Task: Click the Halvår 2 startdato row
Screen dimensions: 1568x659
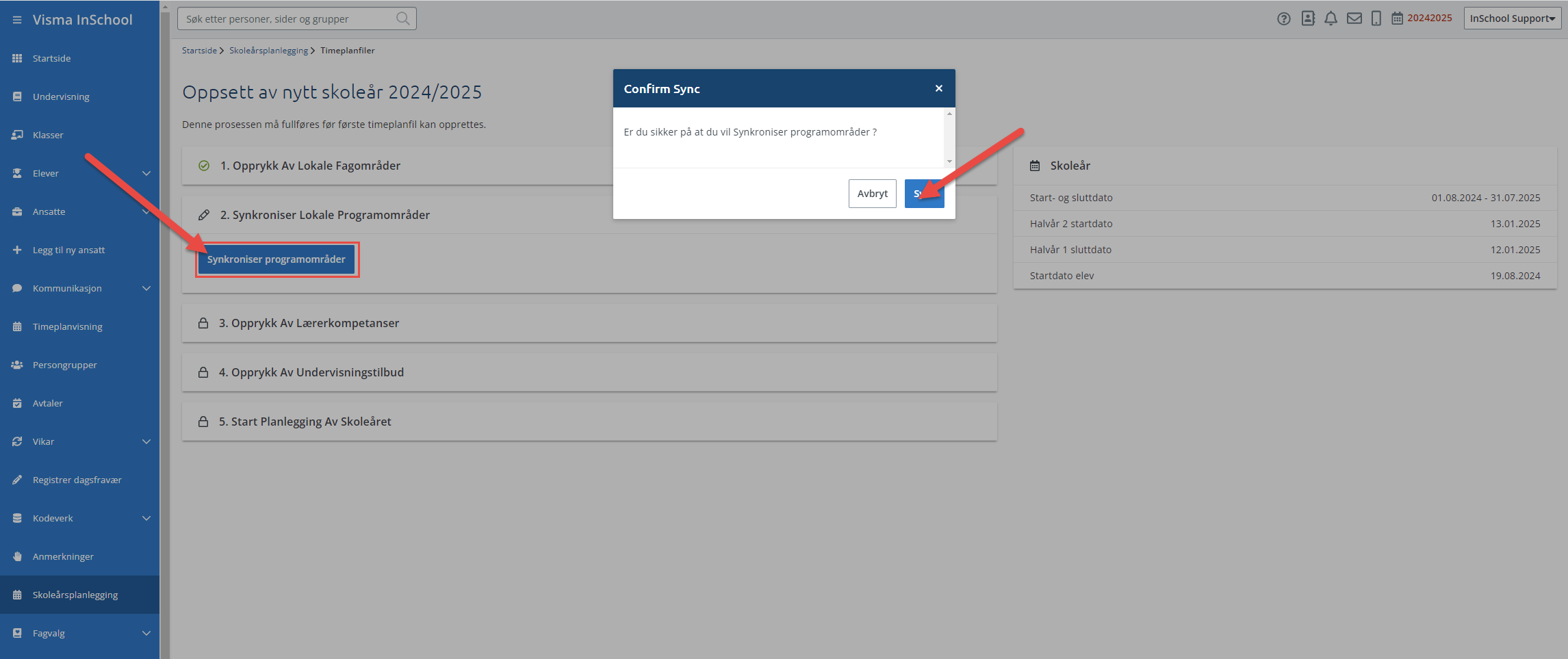Action: pyautogui.click(x=1285, y=224)
